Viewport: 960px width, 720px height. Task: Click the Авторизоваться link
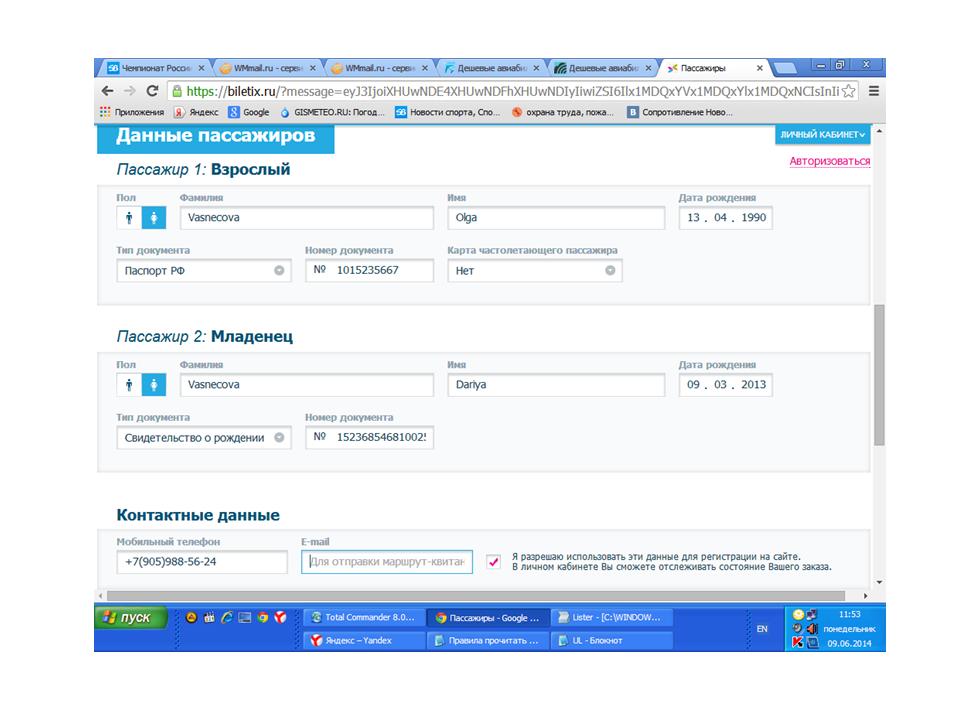(x=830, y=161)
